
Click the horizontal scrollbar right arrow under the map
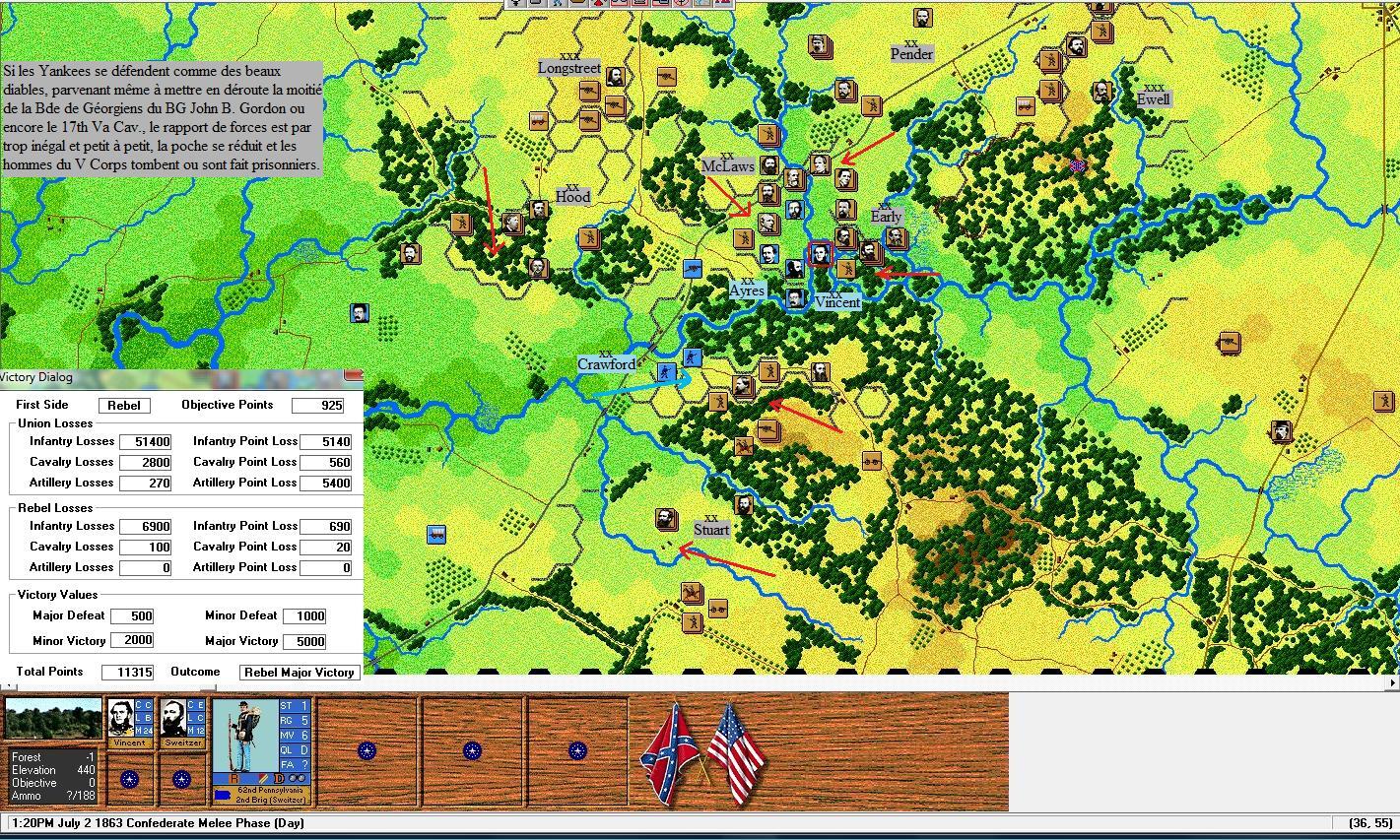[1393, 682]
